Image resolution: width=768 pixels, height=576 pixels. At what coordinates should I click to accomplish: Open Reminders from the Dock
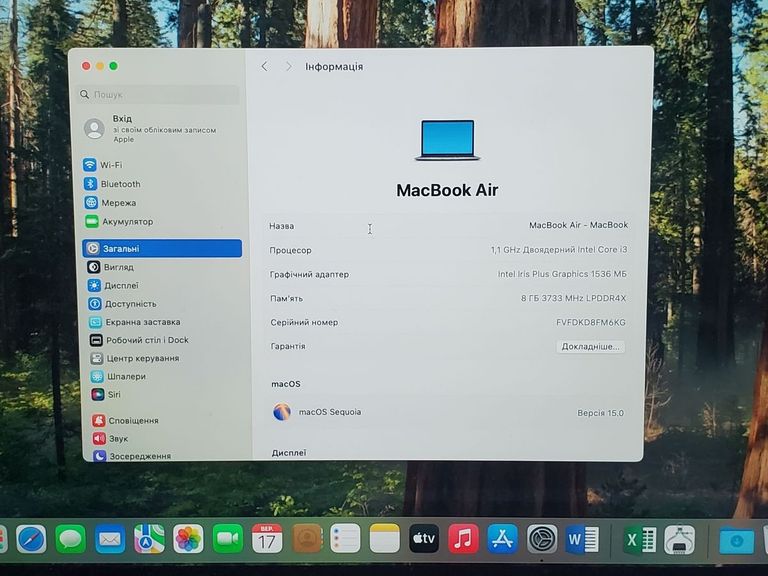[345, 539]
